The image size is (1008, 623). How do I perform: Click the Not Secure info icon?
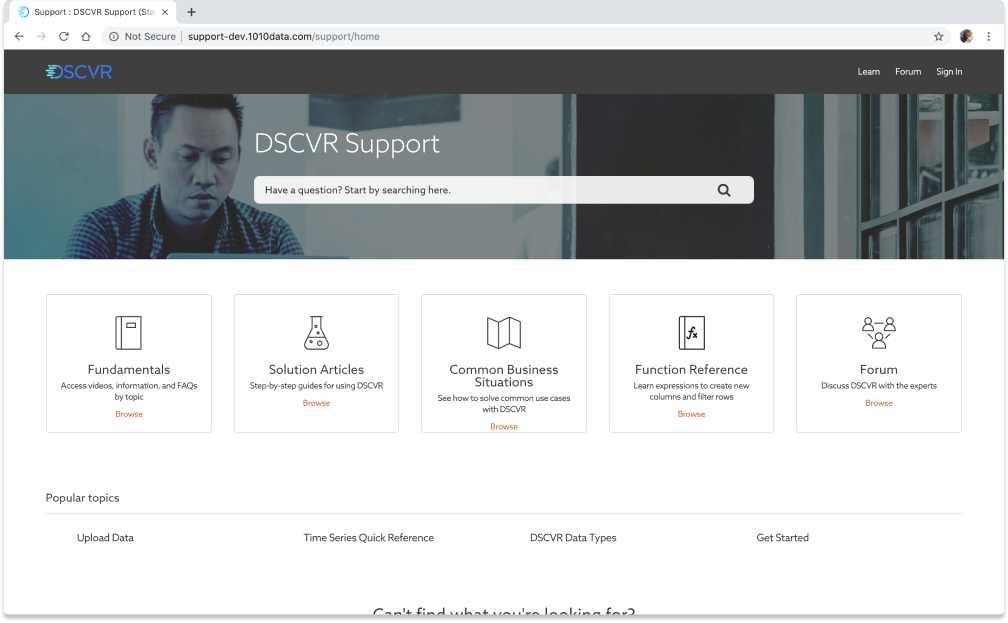114,37
